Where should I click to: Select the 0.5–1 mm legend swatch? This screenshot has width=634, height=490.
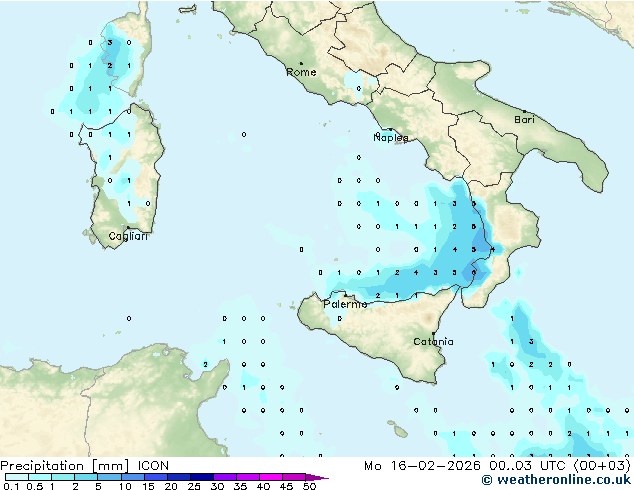pyautogui.click(x=40, y=477)
